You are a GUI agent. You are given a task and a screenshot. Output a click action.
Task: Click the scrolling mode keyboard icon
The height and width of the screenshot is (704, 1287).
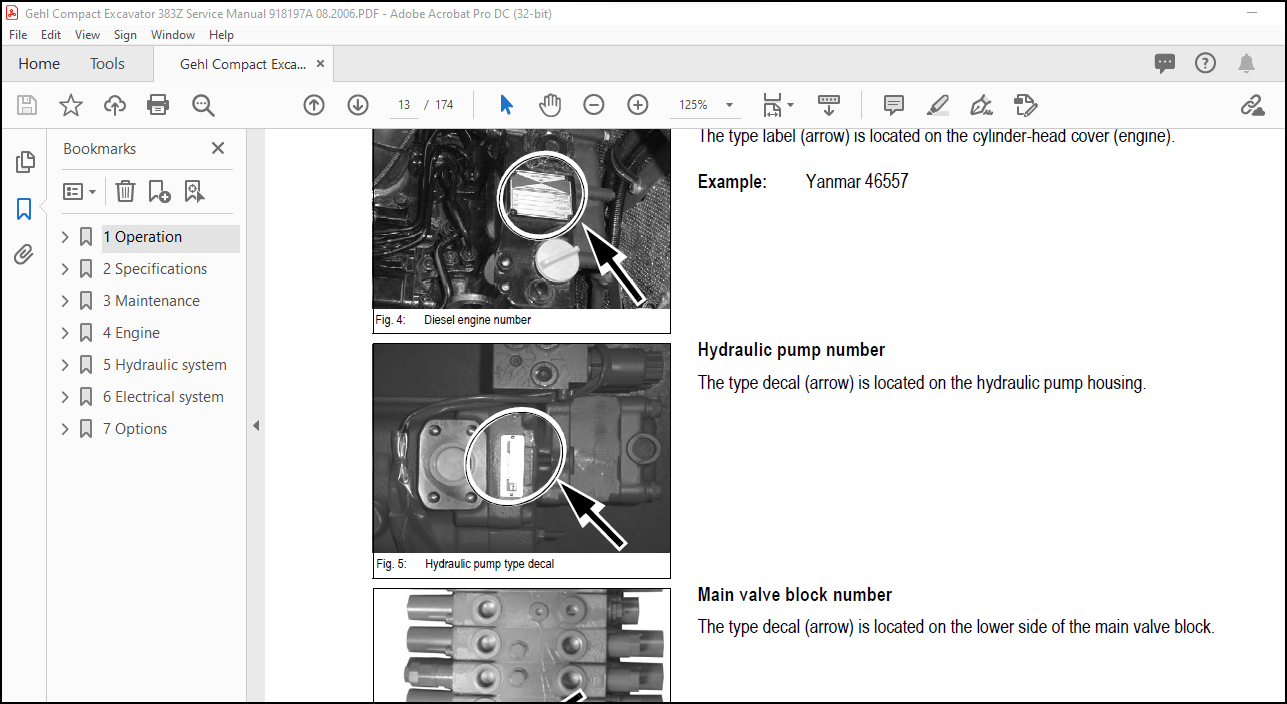point(828,104)
